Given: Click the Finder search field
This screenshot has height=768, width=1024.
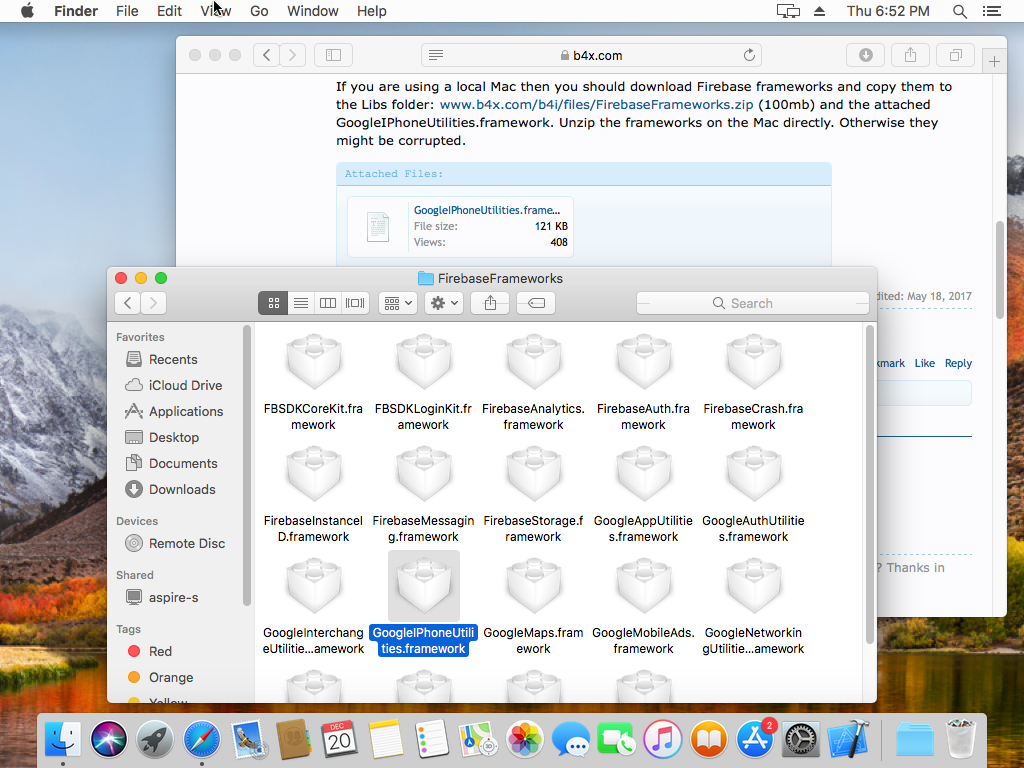Looking at the screenshot, I should coord(752,303).
